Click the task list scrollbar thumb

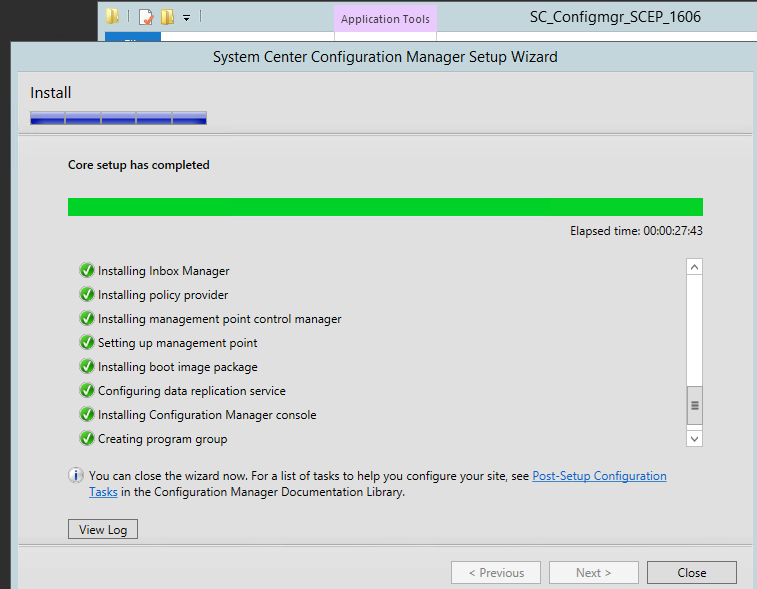pos(694,406)
